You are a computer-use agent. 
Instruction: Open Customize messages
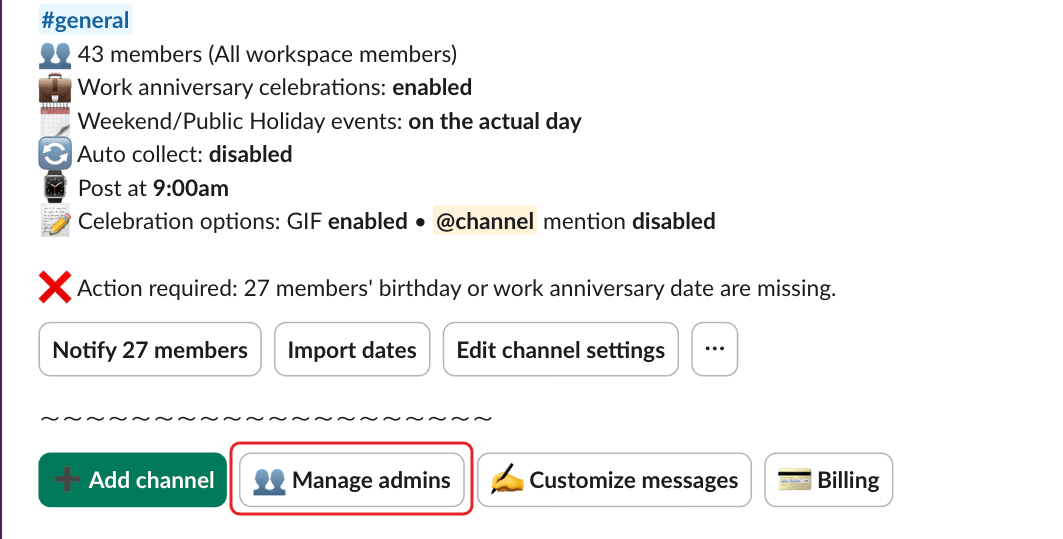click(614, 480)
